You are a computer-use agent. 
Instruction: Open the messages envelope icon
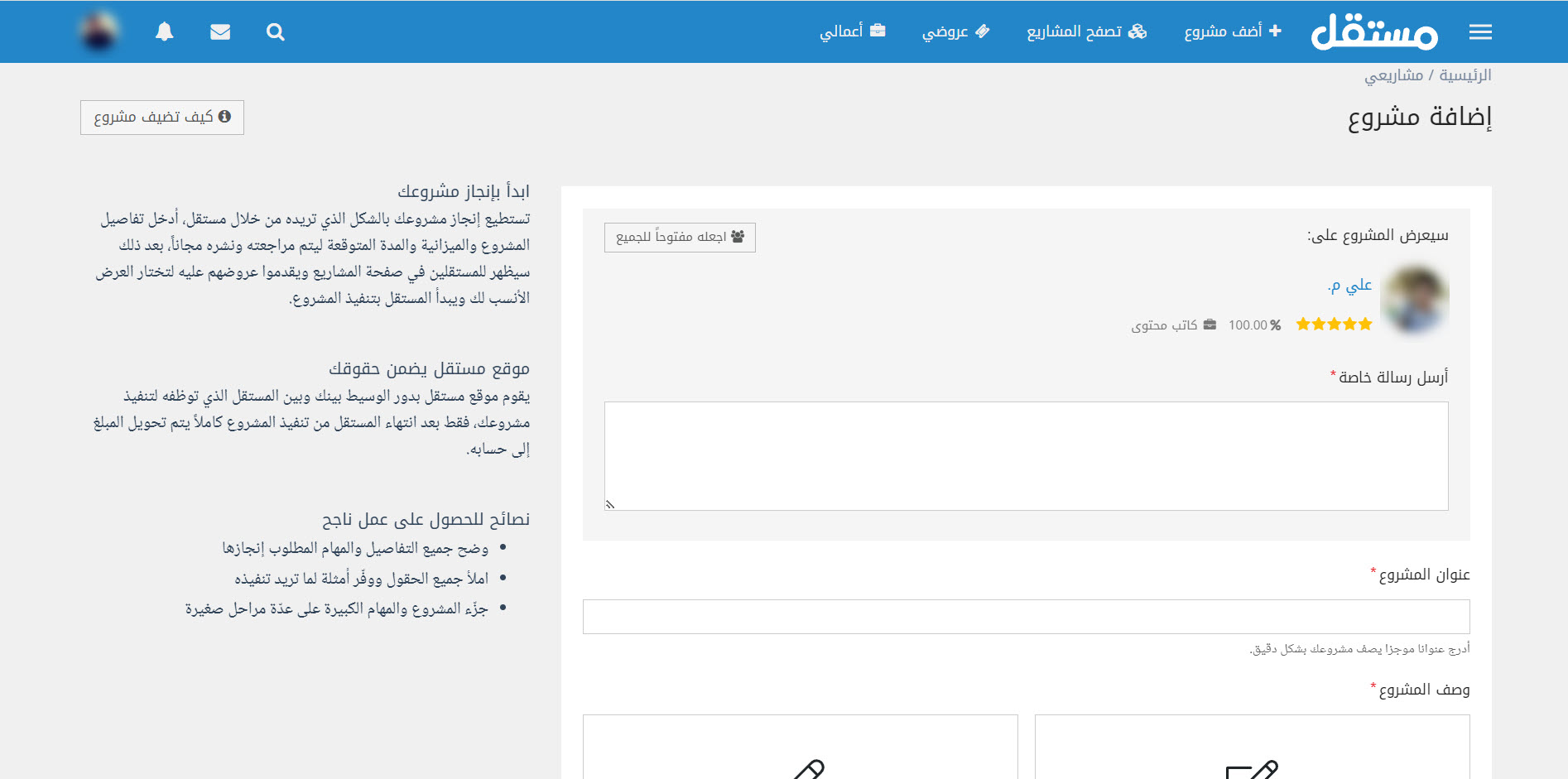pos(220,31)
